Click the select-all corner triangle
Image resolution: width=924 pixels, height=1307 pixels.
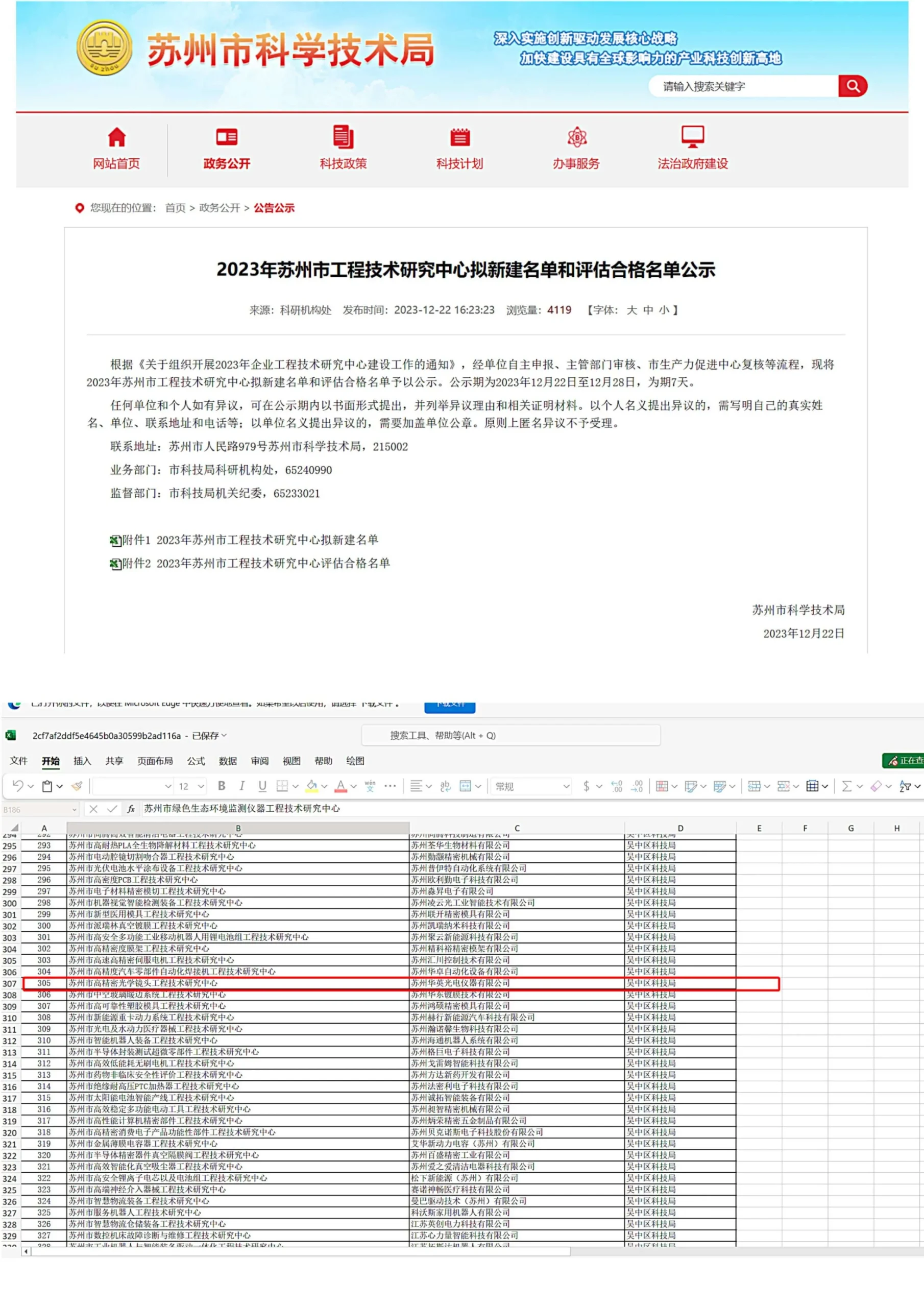coord(14,828)
